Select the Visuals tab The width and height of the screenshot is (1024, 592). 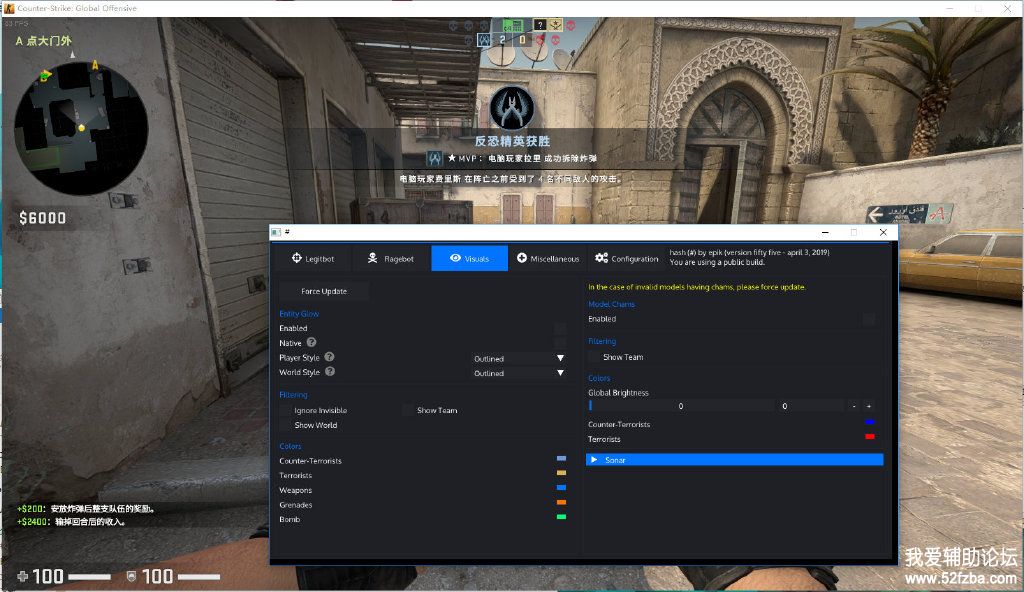[470, 258]
